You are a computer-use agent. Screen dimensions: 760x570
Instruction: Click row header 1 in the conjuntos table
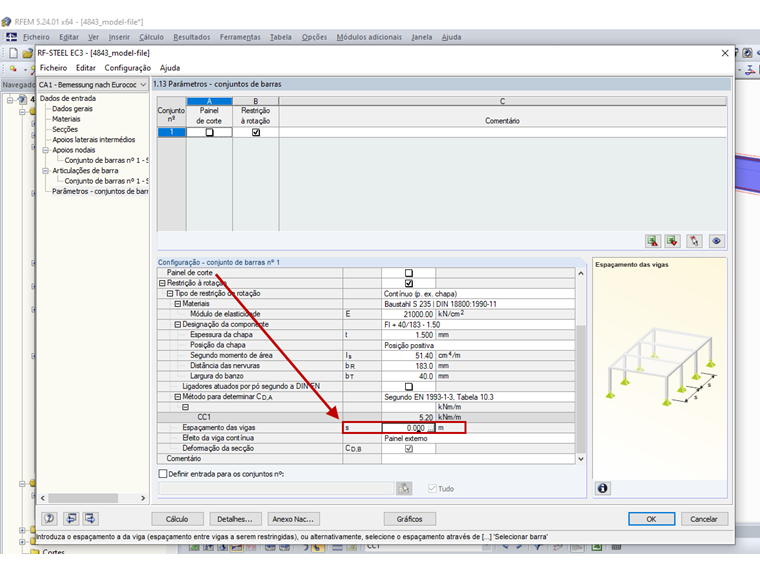[172, 132]
